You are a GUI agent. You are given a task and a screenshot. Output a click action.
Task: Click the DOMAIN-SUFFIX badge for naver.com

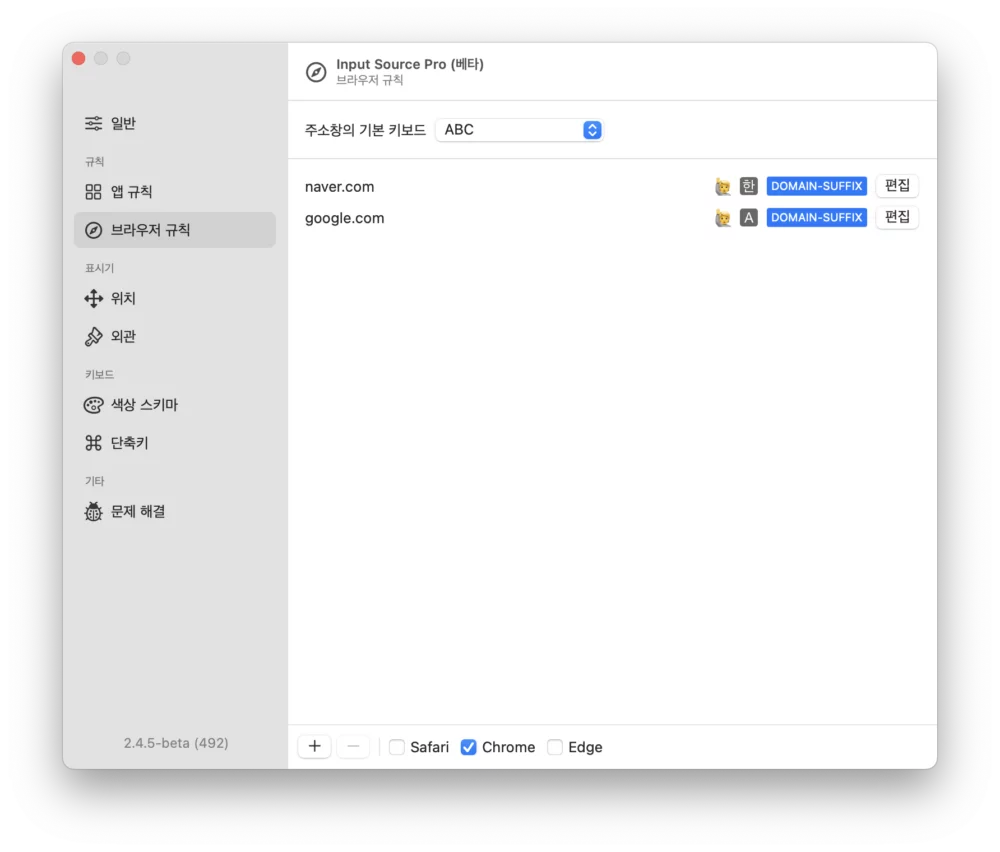coord(816,186)
